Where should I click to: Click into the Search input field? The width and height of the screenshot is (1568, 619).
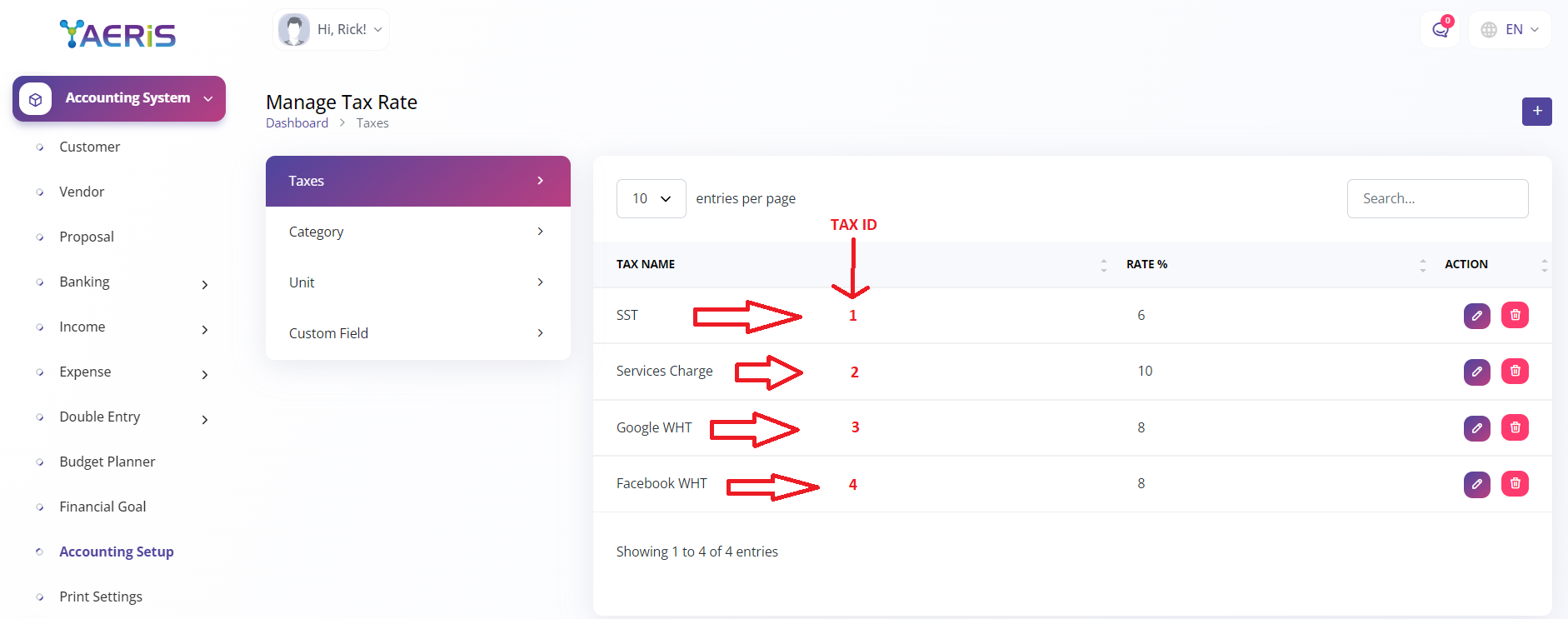1437,199
